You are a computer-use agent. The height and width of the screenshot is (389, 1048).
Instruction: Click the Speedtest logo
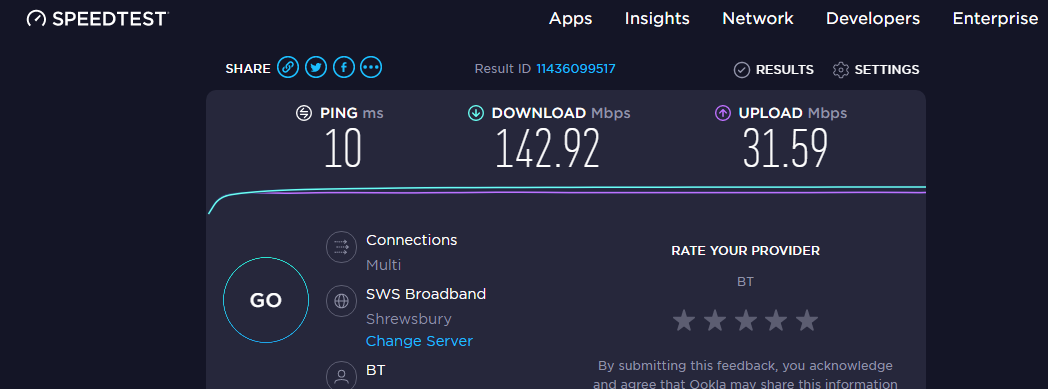97,19
